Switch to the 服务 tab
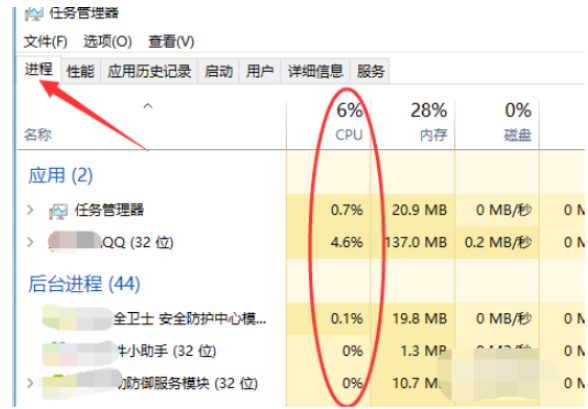The image size is (588, 409). tap(370, 71)
